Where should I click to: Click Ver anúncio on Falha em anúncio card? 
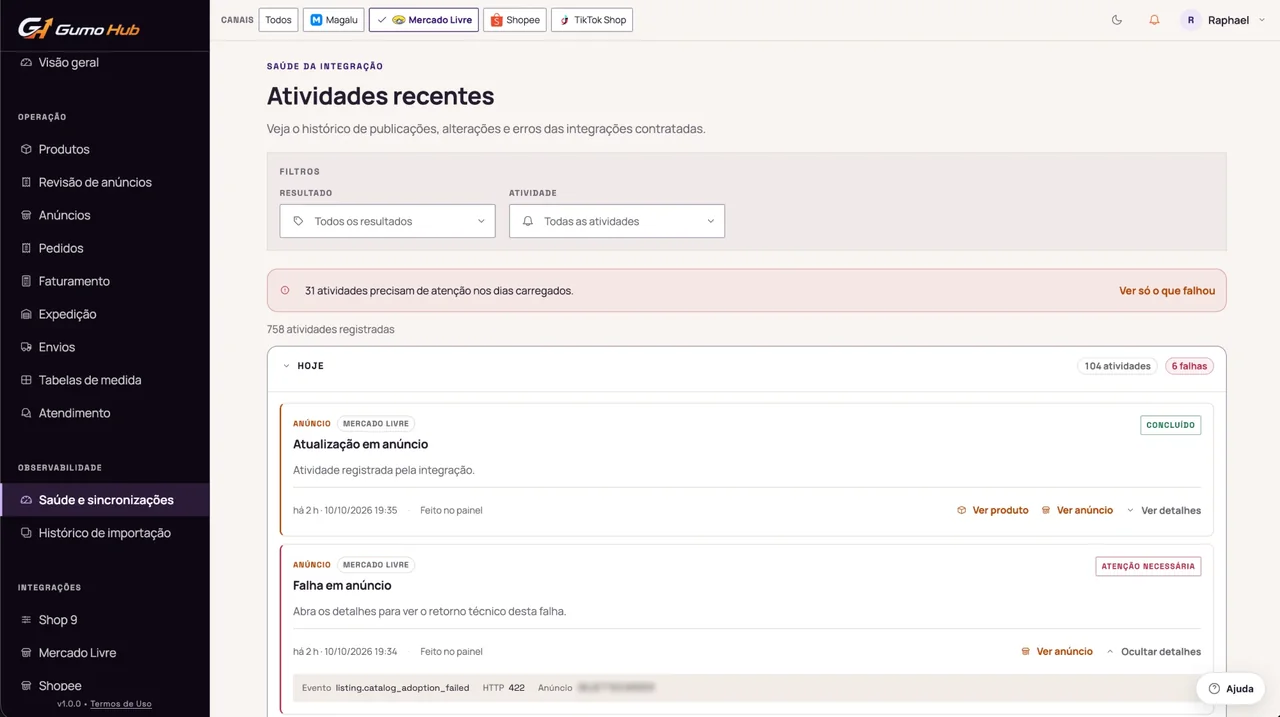coord(1057,651)
